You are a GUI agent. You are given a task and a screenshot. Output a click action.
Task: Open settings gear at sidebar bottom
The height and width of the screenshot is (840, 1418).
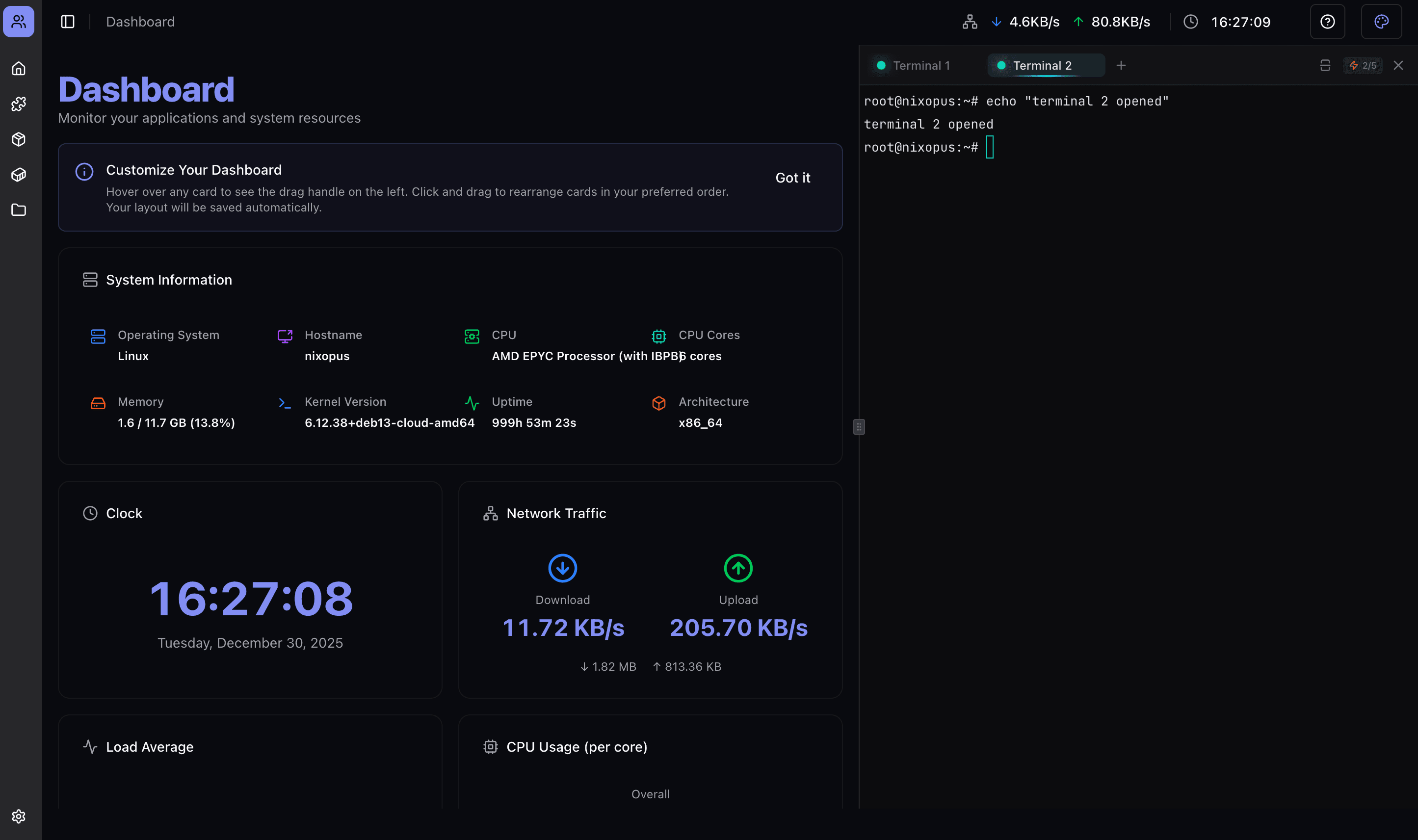pyautogui.click(x=19, y=816)
